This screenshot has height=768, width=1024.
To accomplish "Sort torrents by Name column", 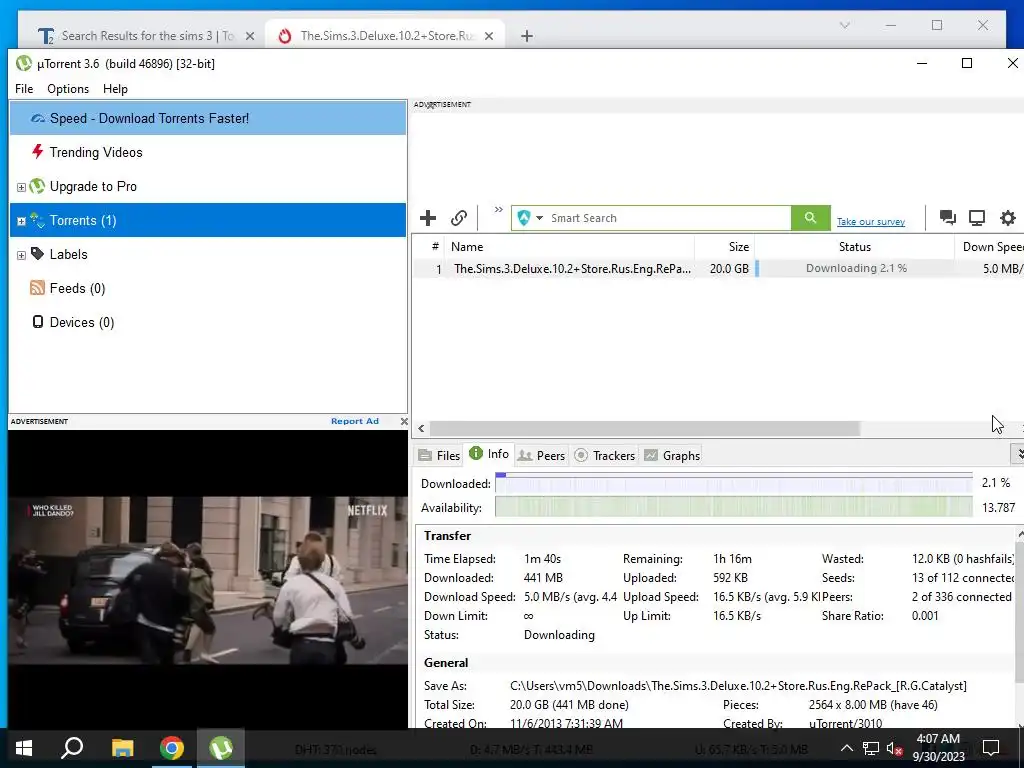I will 569,247.
